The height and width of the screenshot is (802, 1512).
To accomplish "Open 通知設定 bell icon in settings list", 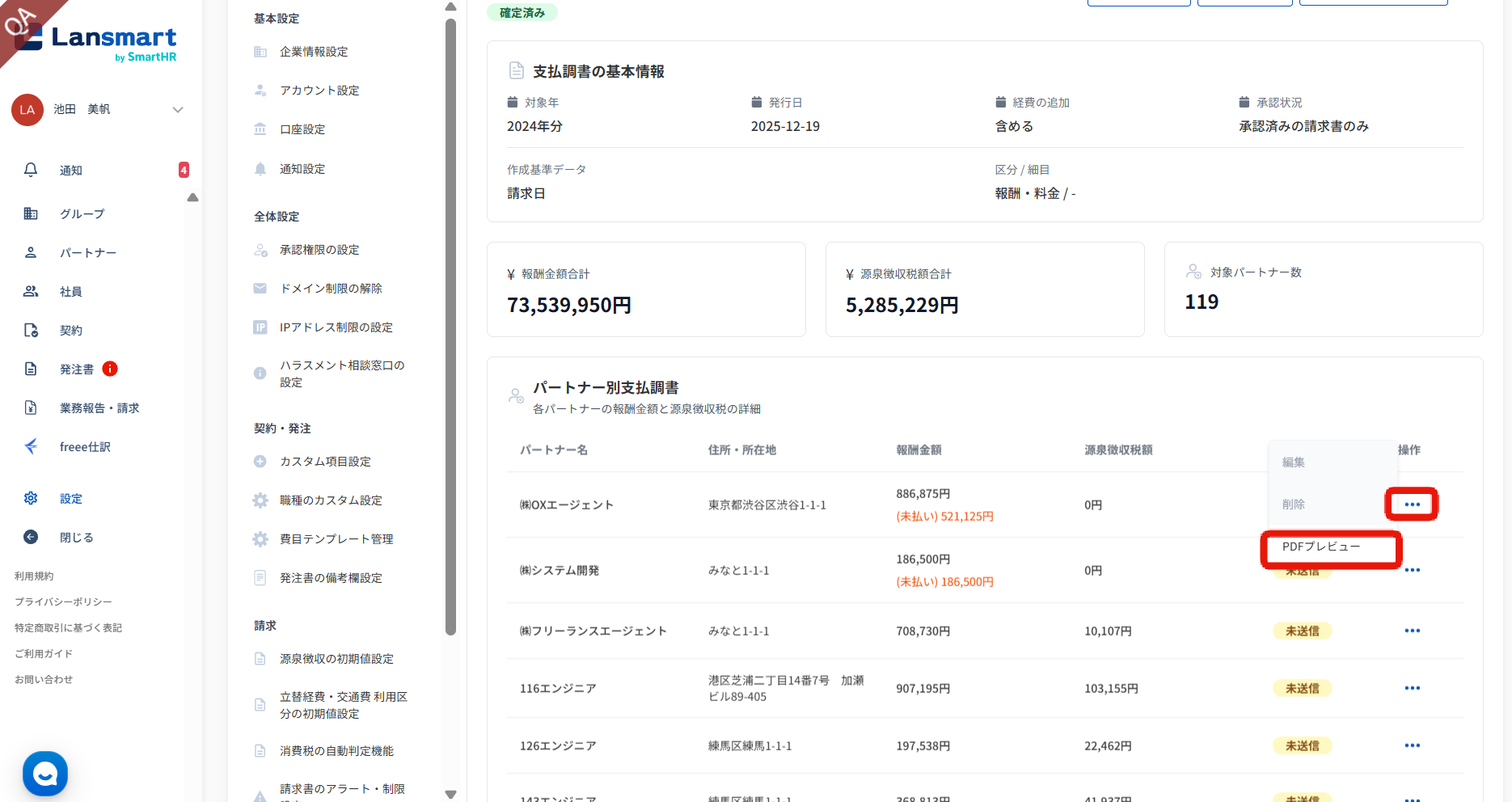I will (260, 169).
